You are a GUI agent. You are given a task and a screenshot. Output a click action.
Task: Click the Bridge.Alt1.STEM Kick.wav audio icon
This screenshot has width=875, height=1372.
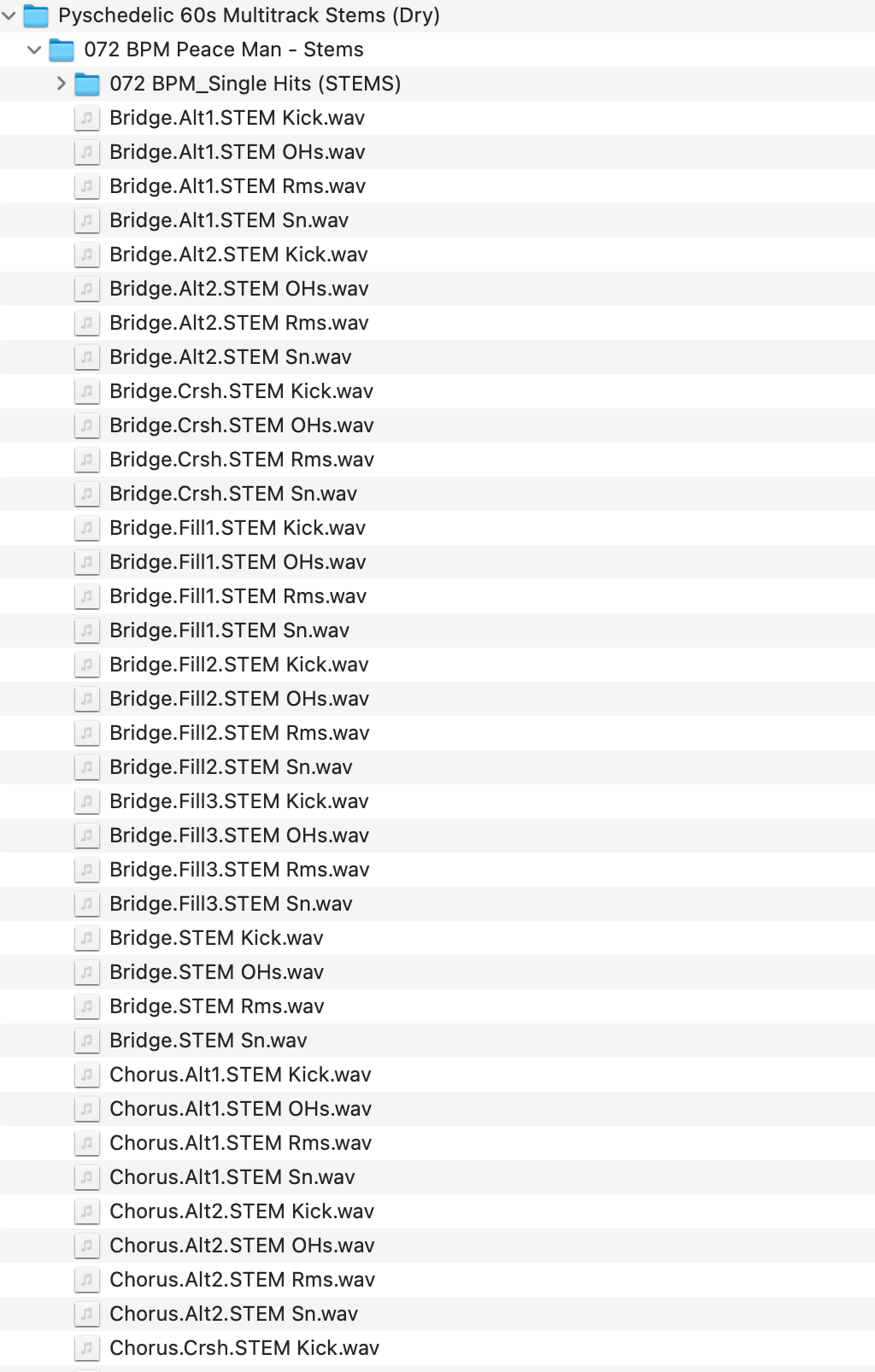click(x=86, y=118)
